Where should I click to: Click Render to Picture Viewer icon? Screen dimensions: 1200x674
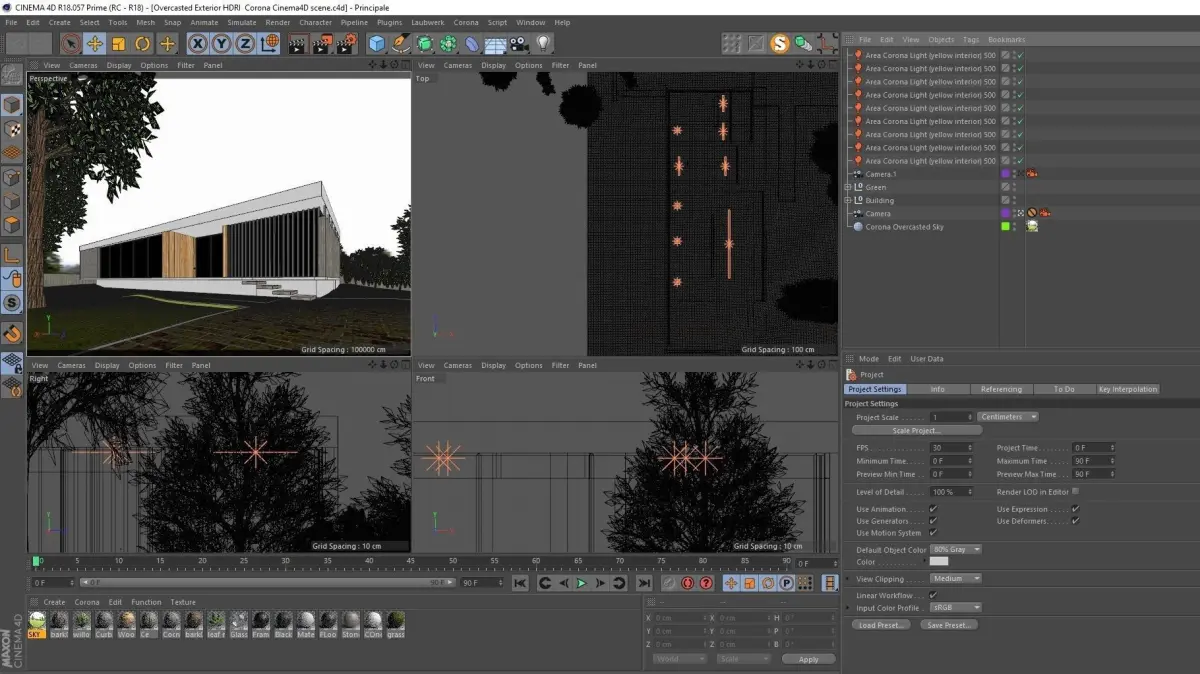322,43
